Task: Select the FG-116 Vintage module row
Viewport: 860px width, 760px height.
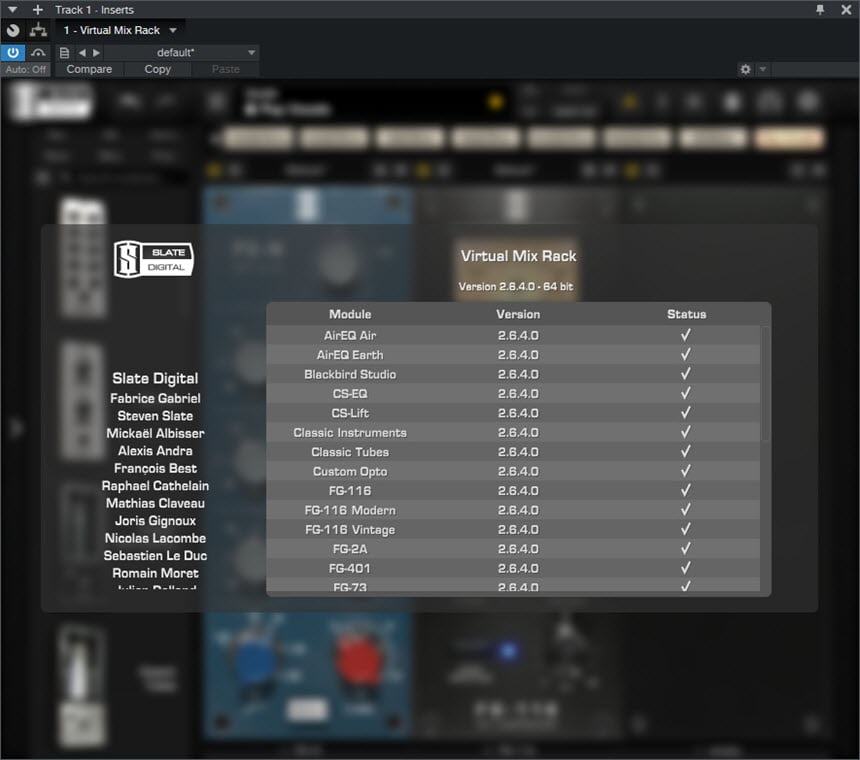Action: [x=513, y=530]
